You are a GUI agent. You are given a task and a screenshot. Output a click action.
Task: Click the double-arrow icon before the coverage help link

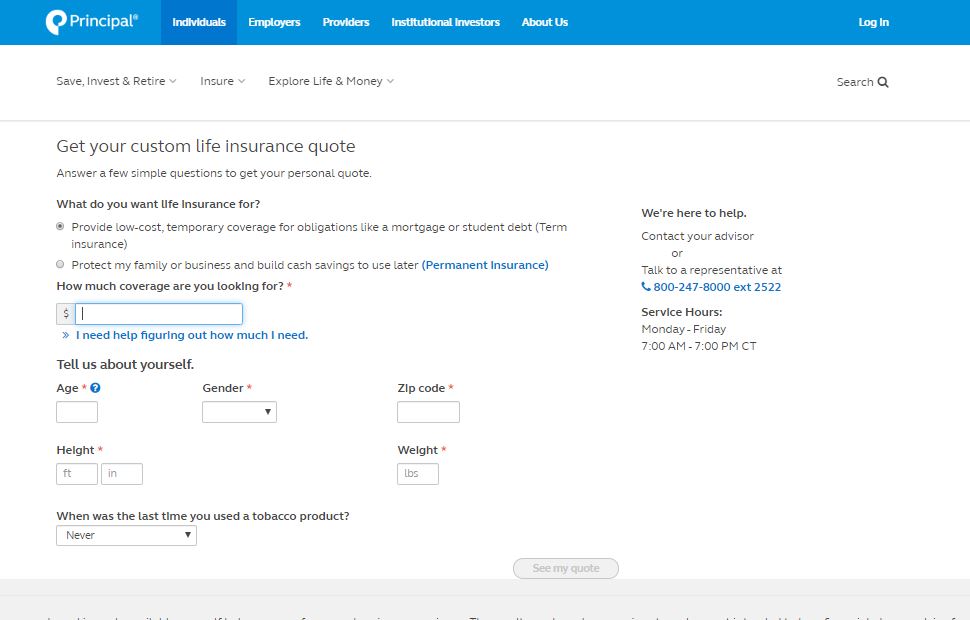coord(65,335)
